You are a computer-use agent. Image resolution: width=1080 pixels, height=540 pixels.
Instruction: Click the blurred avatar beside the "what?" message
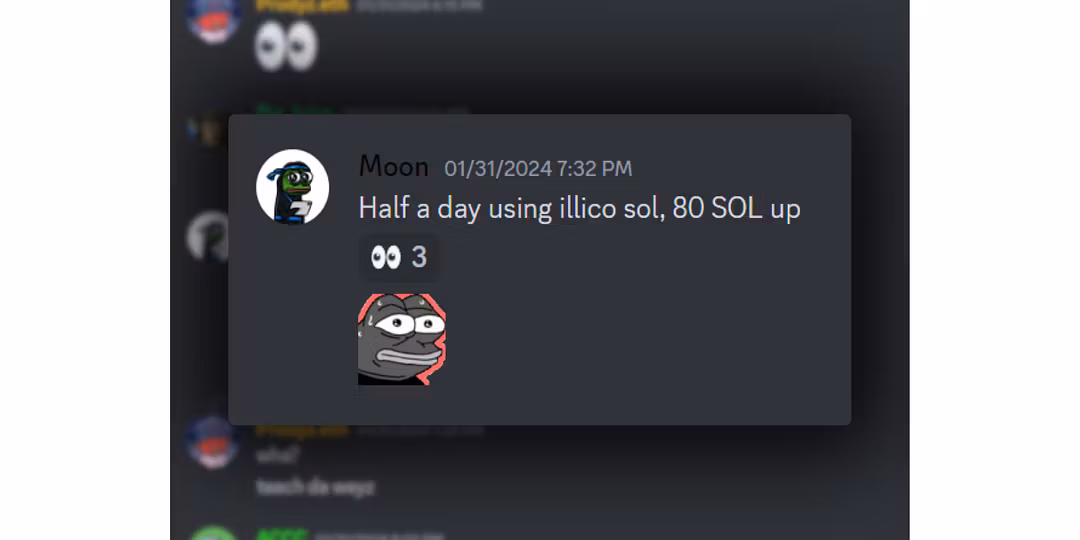point(214,442)
